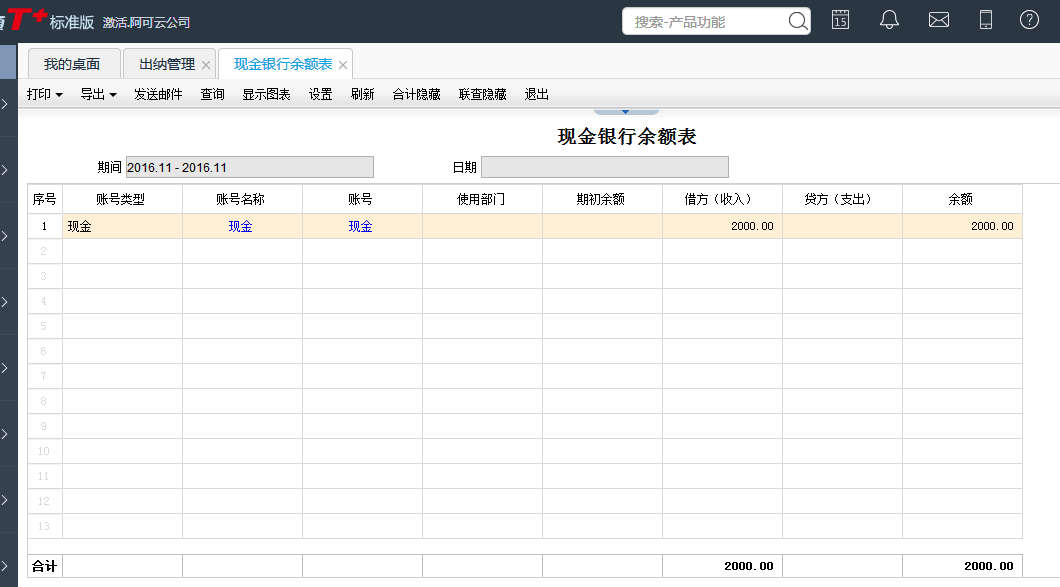This screenshot has width=1060, height=587.
Task: Open the help question mark icon
Action: tap(1029, 20)
